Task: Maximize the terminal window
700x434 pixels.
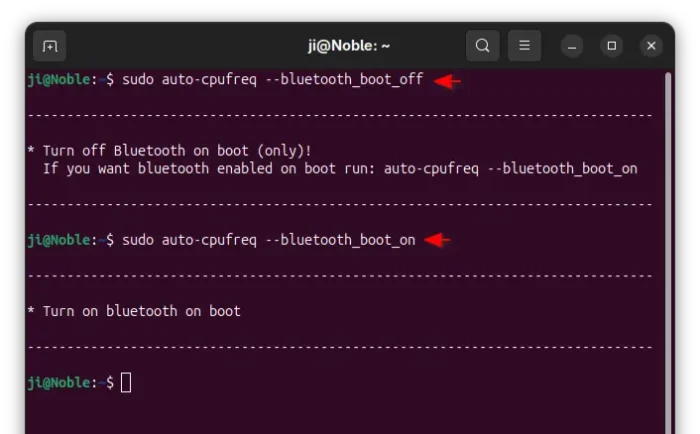Action: [x=612, y=46]
